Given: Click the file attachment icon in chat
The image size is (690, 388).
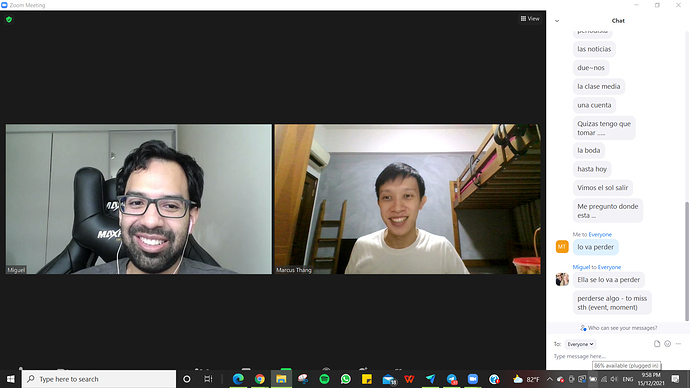Looking at the screenshot, I should [657, 344].
